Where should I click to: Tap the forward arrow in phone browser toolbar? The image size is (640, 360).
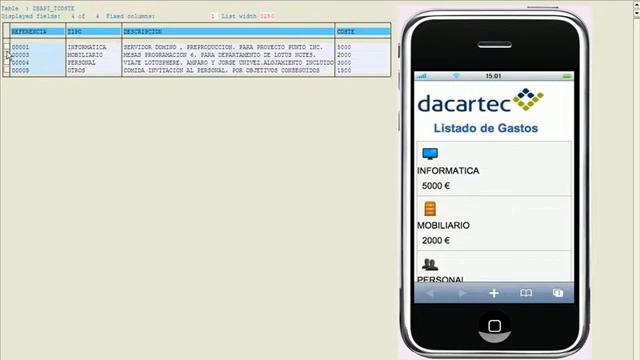[x=462, y=293]
